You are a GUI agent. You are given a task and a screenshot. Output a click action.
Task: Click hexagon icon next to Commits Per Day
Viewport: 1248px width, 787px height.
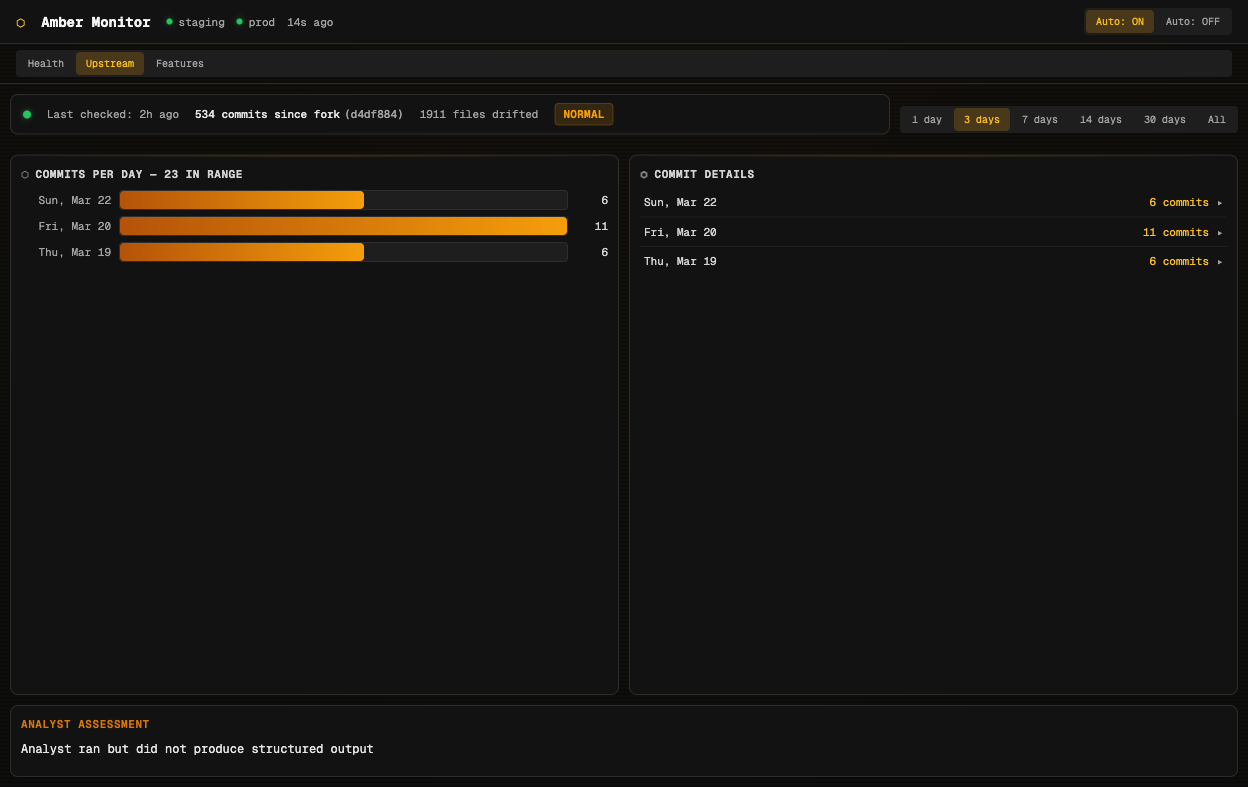[x=25, y=174]
